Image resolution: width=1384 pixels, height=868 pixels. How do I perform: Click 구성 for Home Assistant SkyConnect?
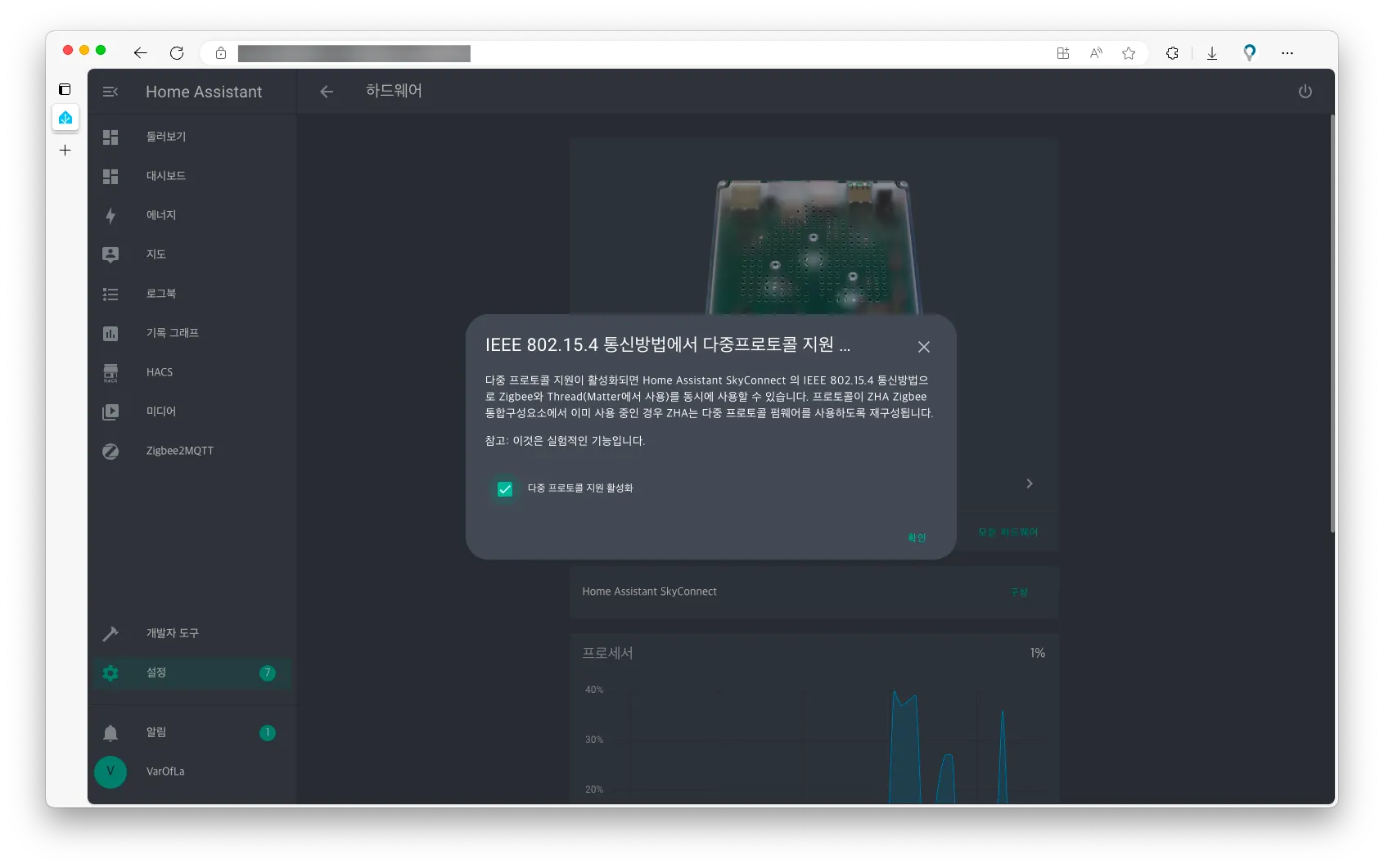pos(1019,591)
